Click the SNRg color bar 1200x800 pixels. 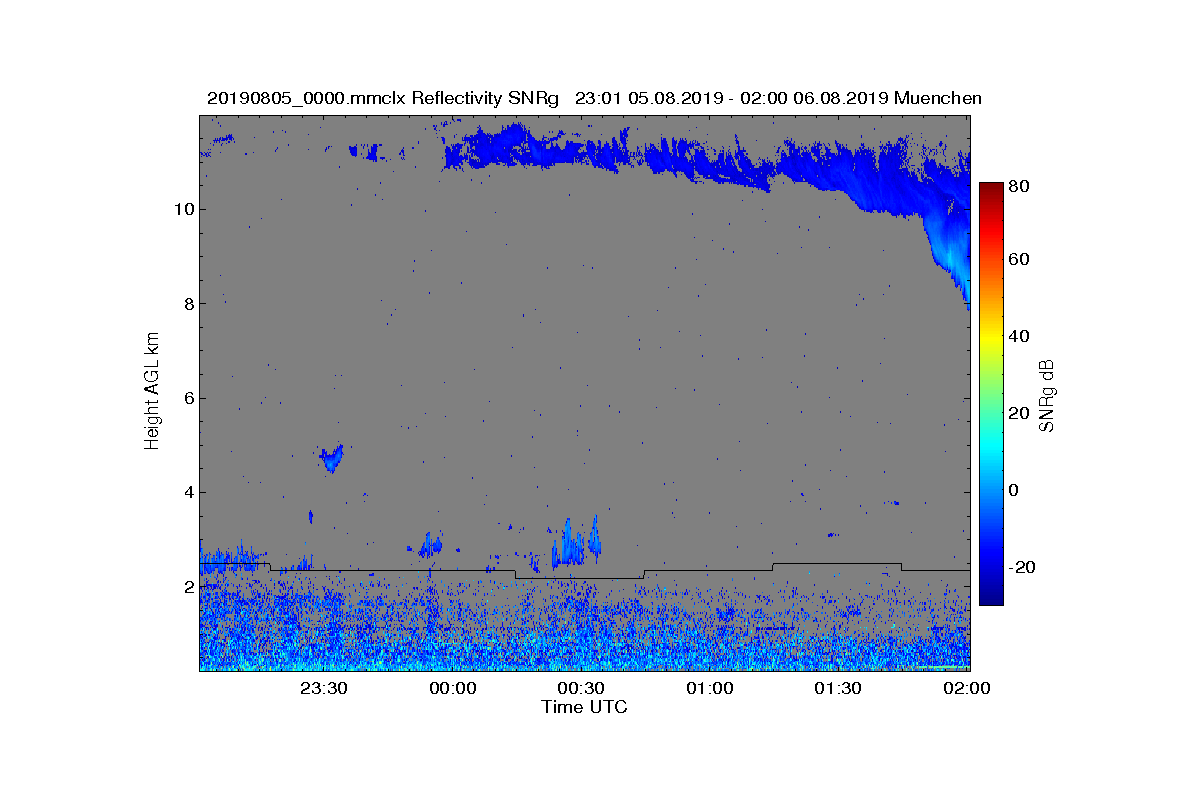pyautogui.click(x=991, y=394)
